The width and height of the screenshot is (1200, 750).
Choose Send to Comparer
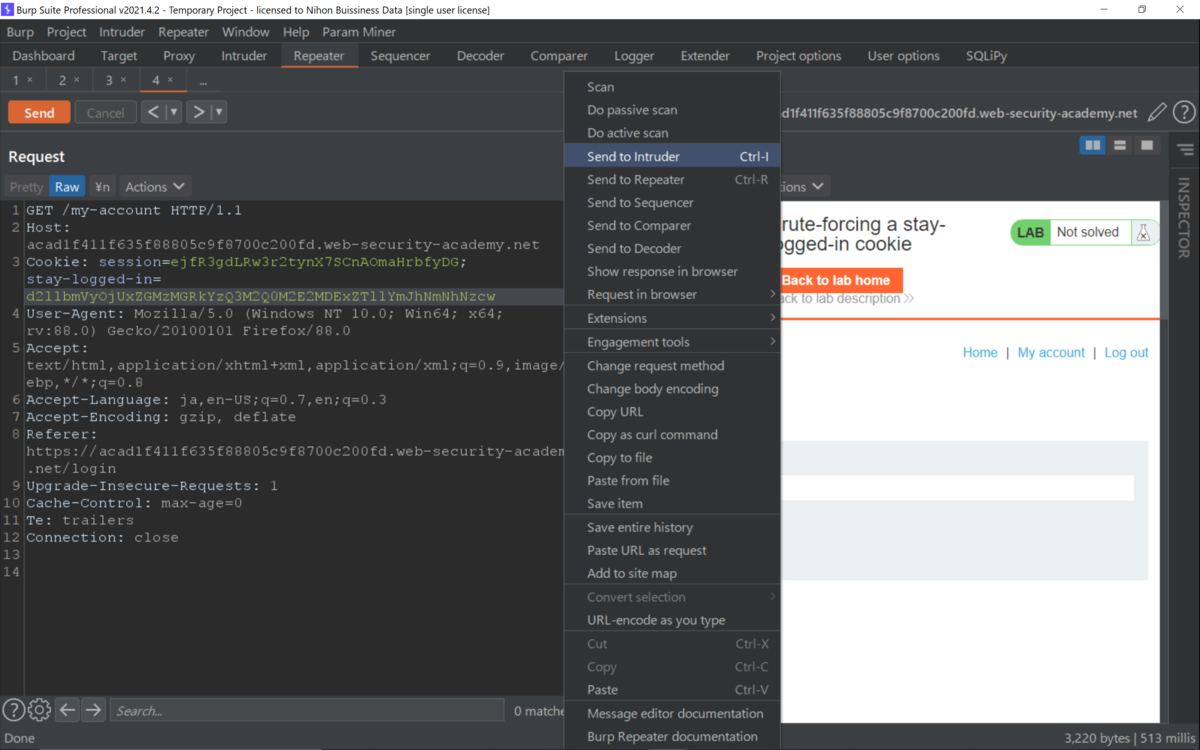pyautogui.click(x=672, y=226)
